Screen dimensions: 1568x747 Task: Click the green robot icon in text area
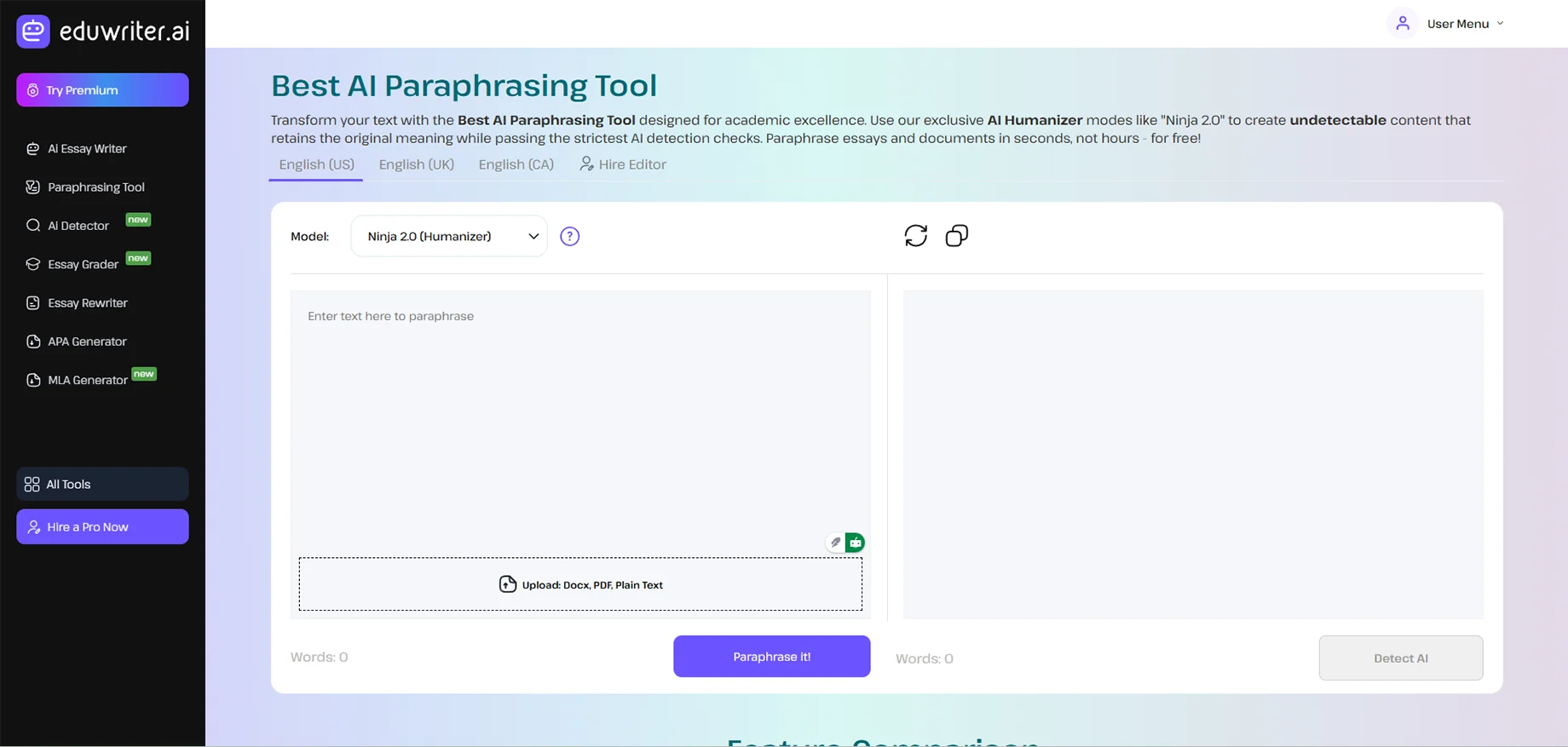(855, 543)
